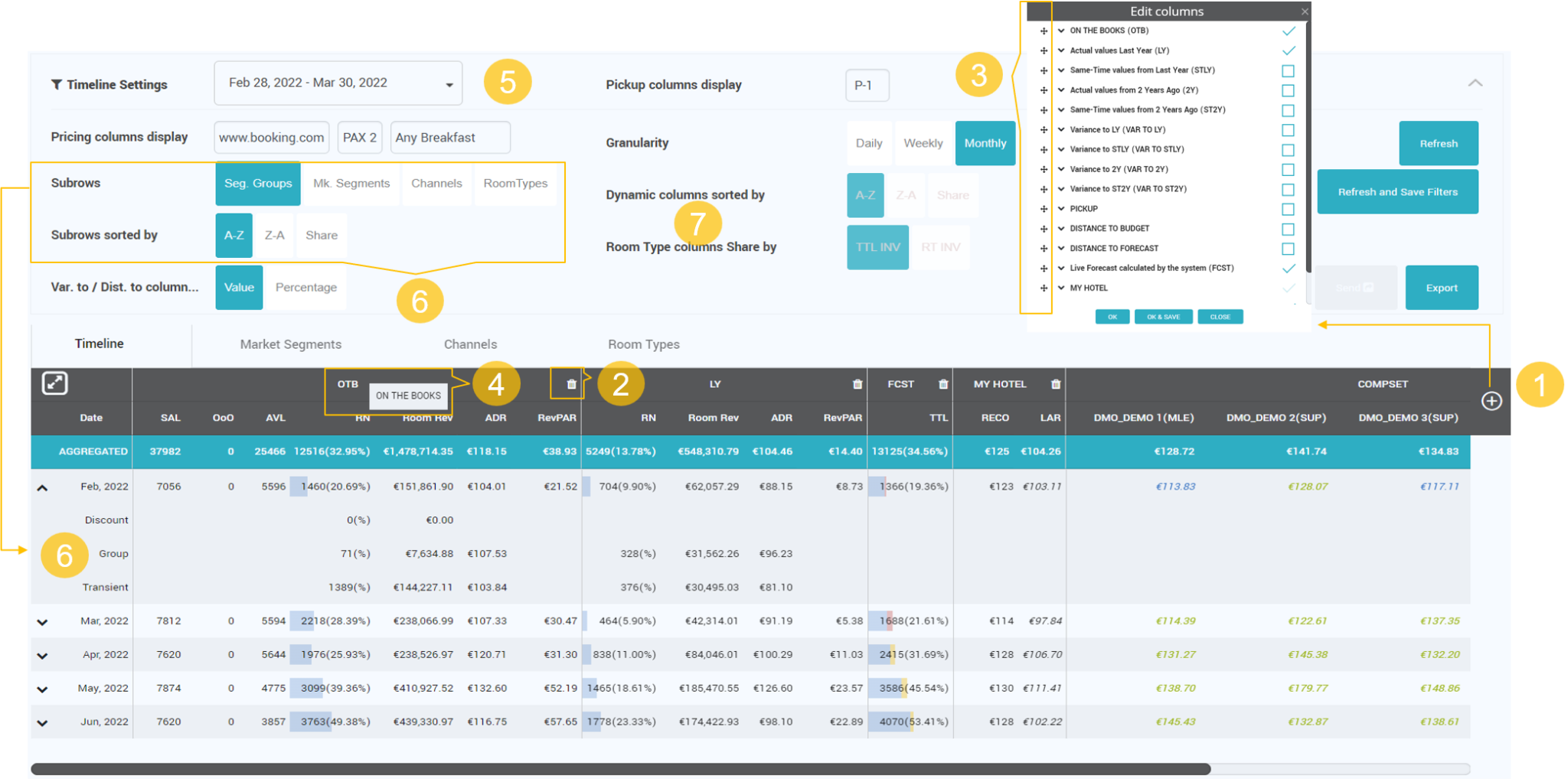Grab move handle for Variance to STLY row
This screenshot has width=1568, height=779.
1044,150
